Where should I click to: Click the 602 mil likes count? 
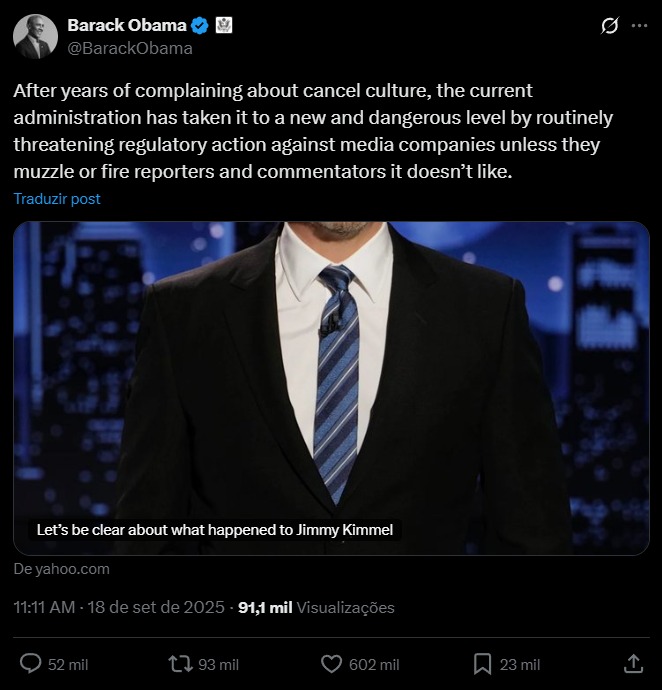[x=375, y=665]
